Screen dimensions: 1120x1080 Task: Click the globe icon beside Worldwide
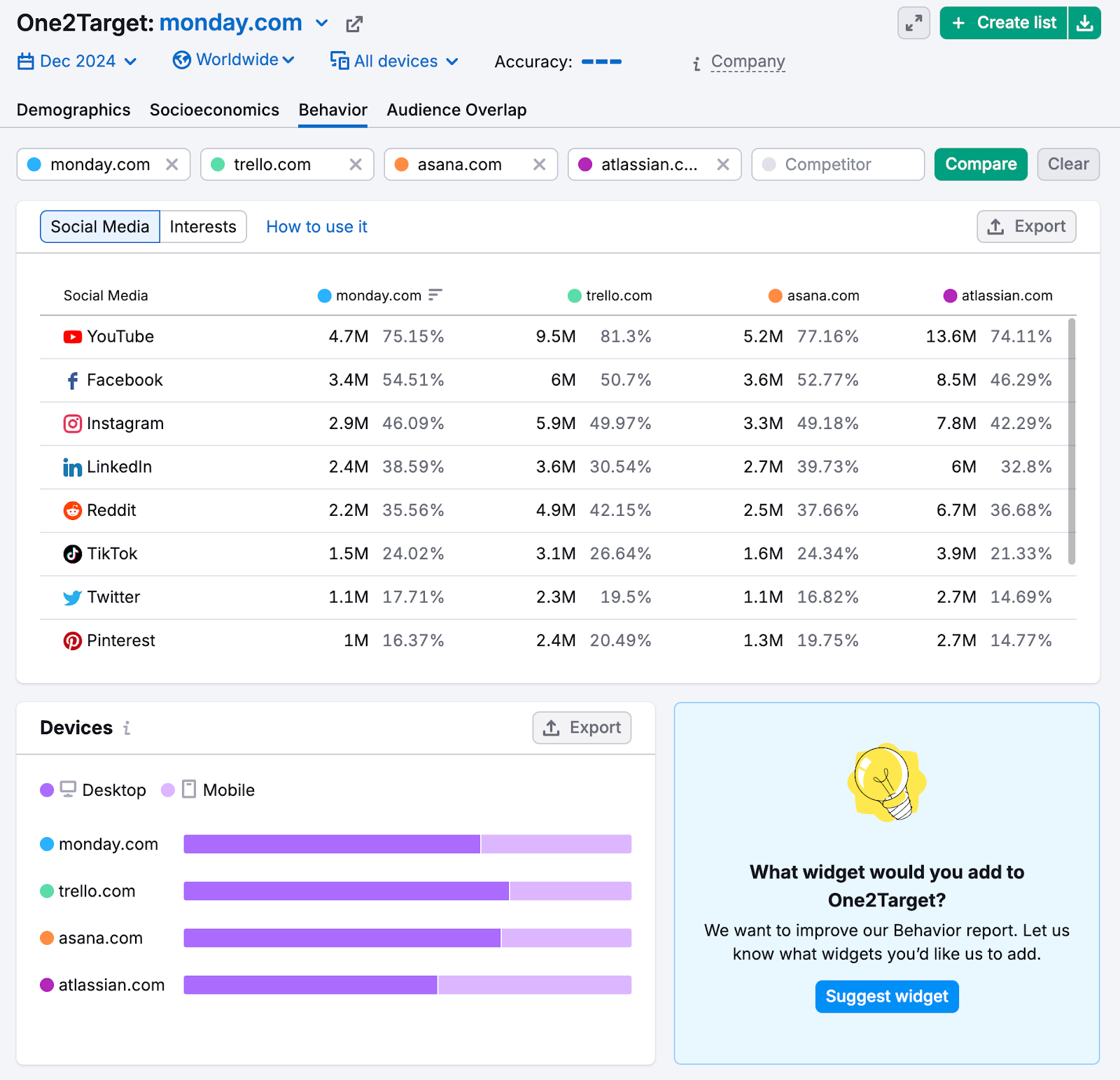pos(182,60)
